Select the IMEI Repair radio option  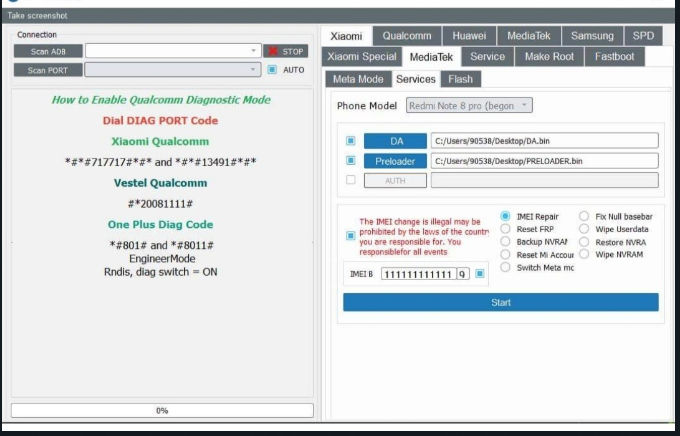point(505,216)
